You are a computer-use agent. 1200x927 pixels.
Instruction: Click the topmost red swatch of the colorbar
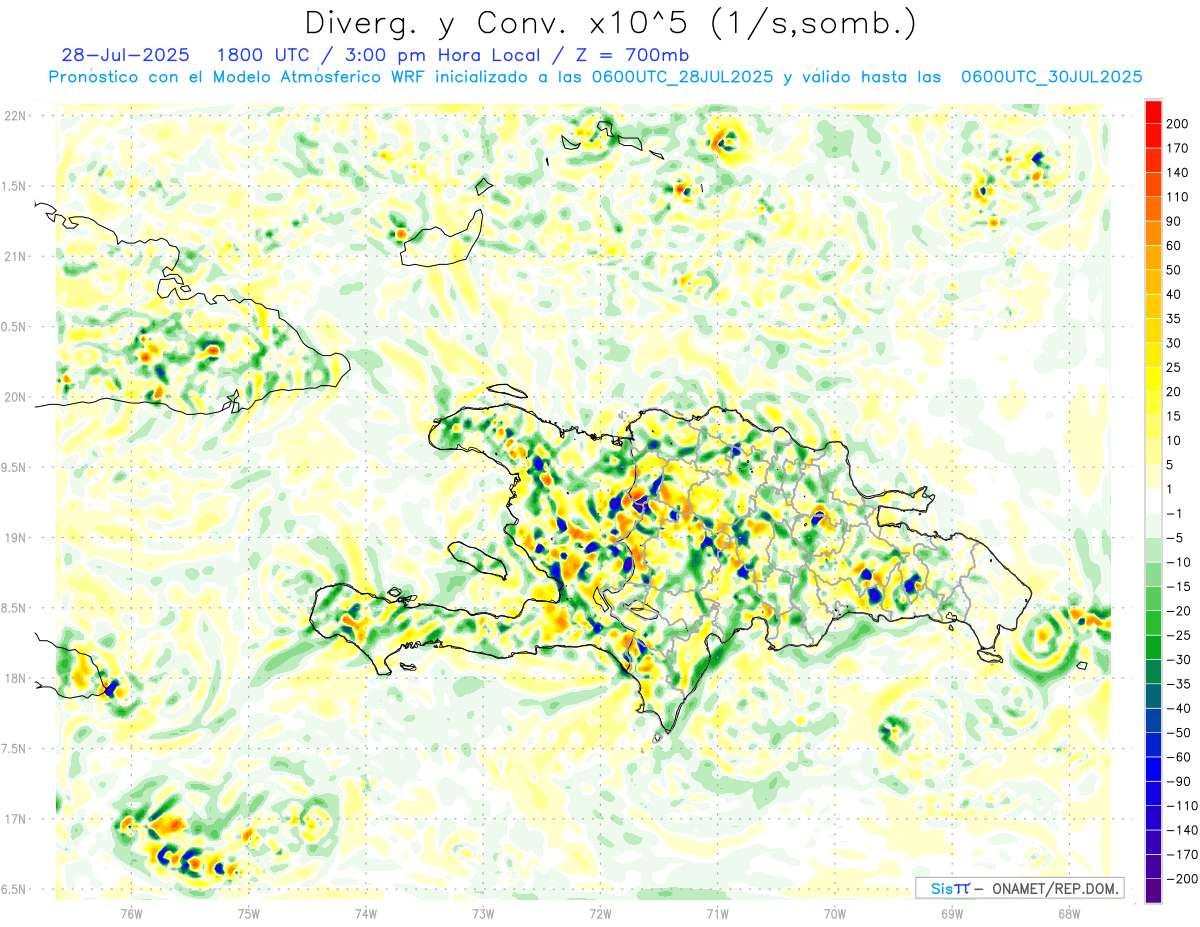point(1153,112)
